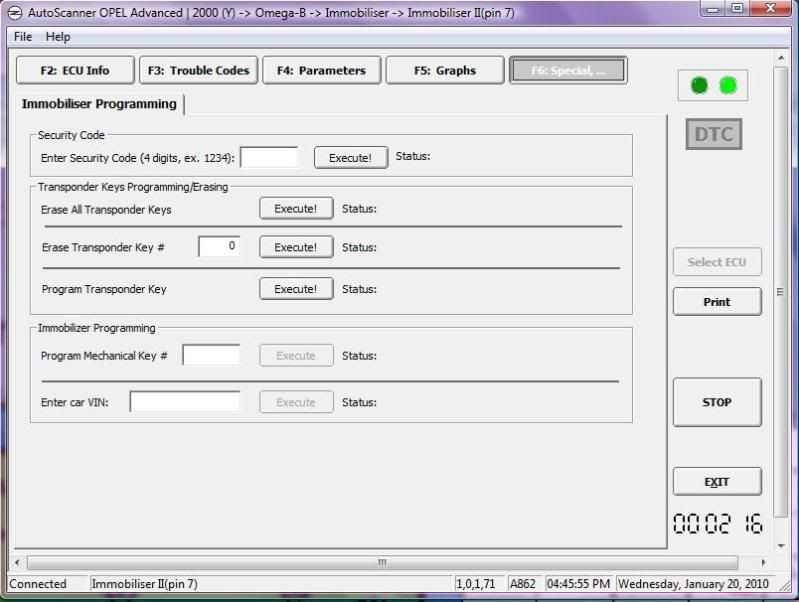Click the 'Program Transponder Key' label

click(104, 289)
